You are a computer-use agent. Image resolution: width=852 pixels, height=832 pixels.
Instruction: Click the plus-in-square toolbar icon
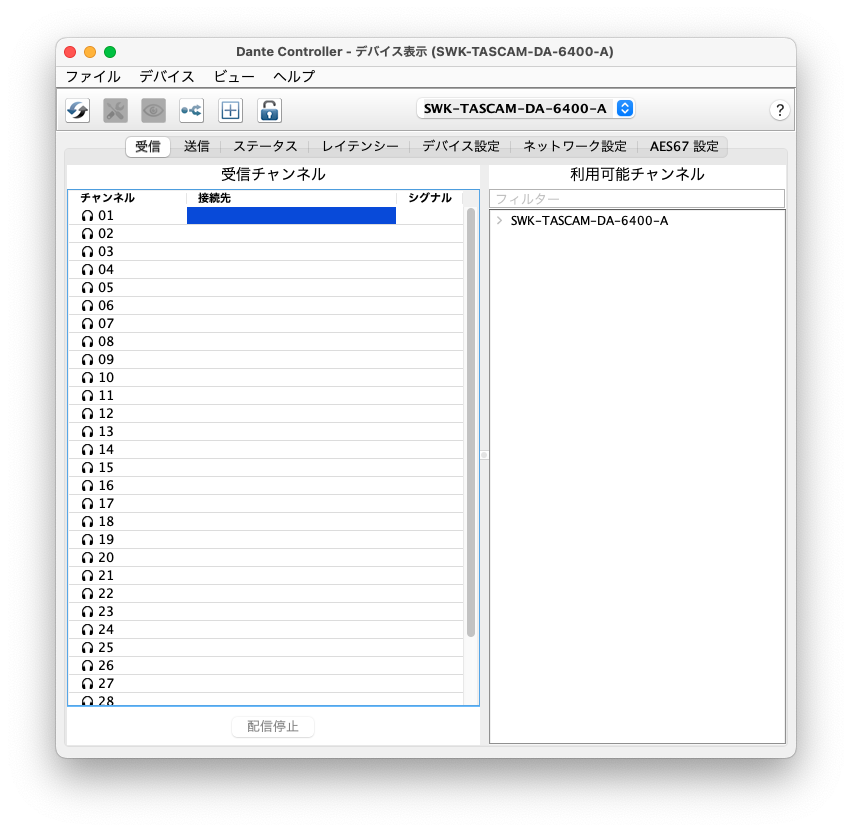(231, 110)
